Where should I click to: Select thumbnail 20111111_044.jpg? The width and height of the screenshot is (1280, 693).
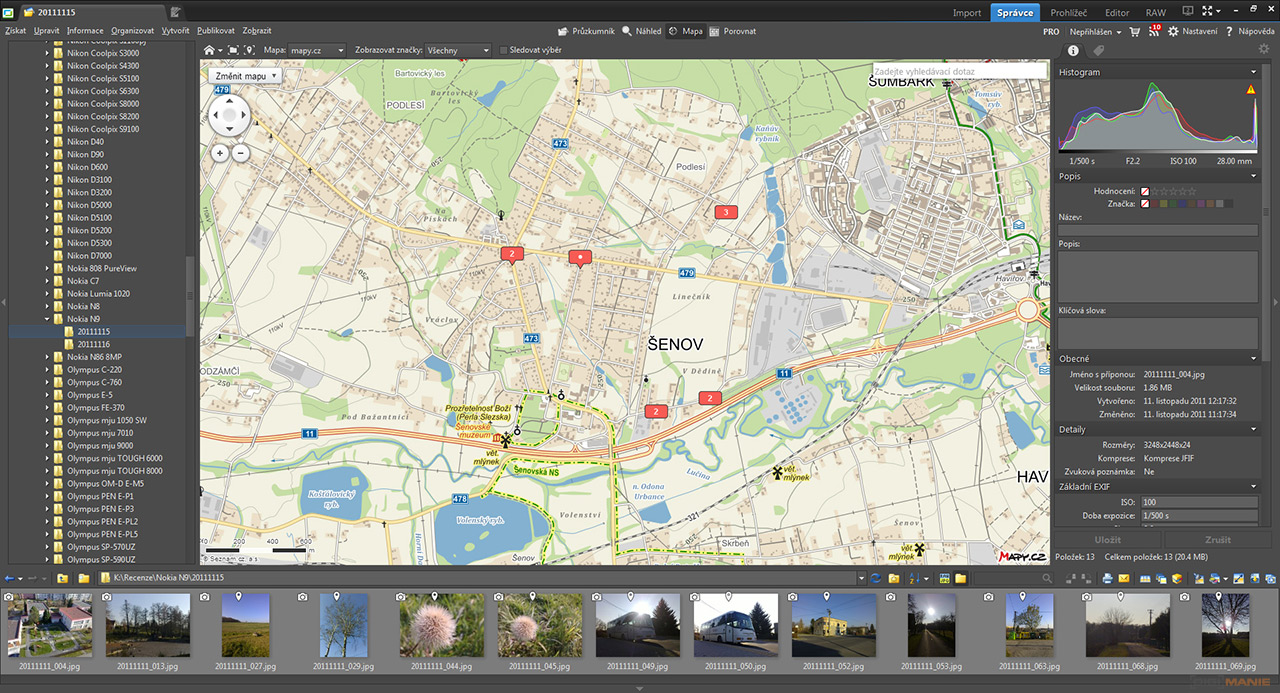coord(441,626)
